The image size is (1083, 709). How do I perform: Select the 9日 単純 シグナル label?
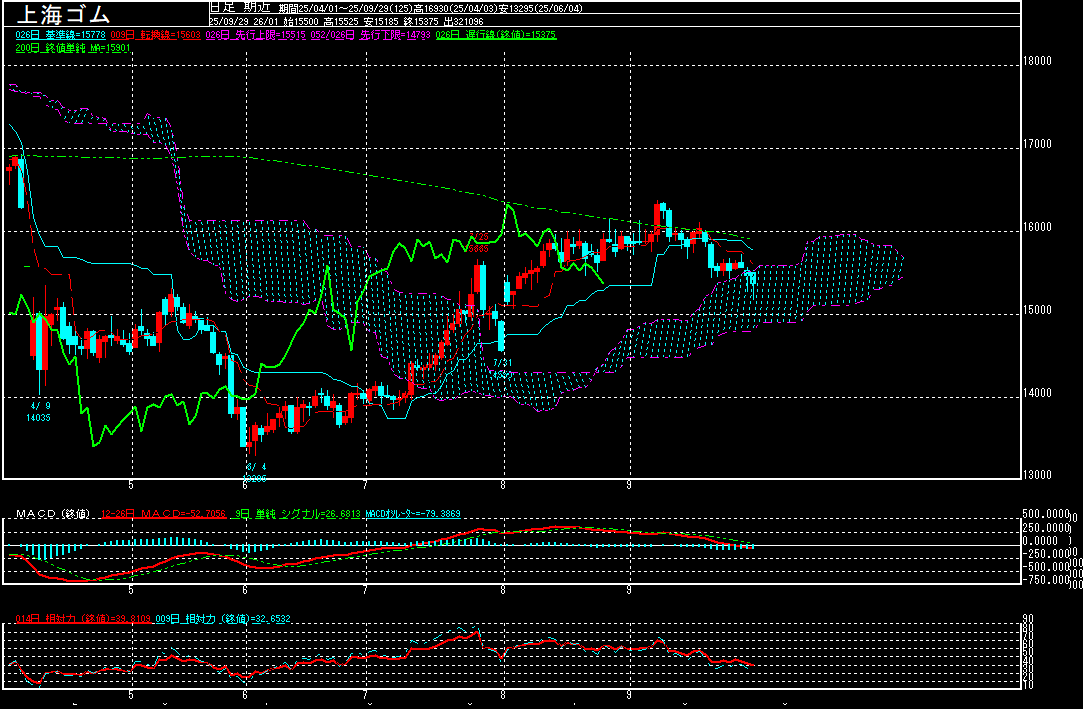click(x=297, y=514)
